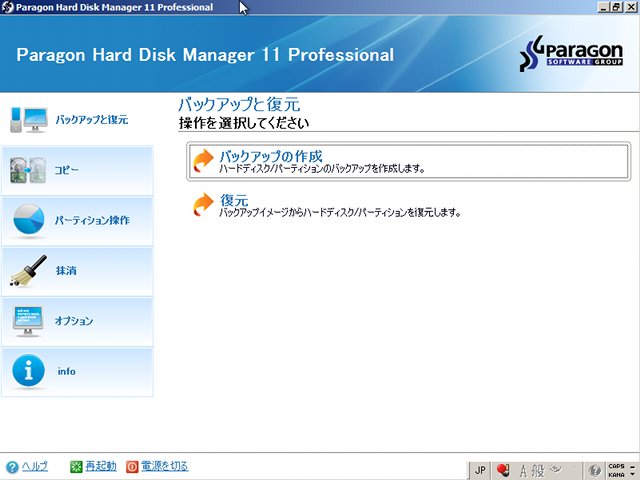The width and height of the screenshot is (640, 480).
Task: Click the orange arrow beside 復元
Action: tap(203, 204)
